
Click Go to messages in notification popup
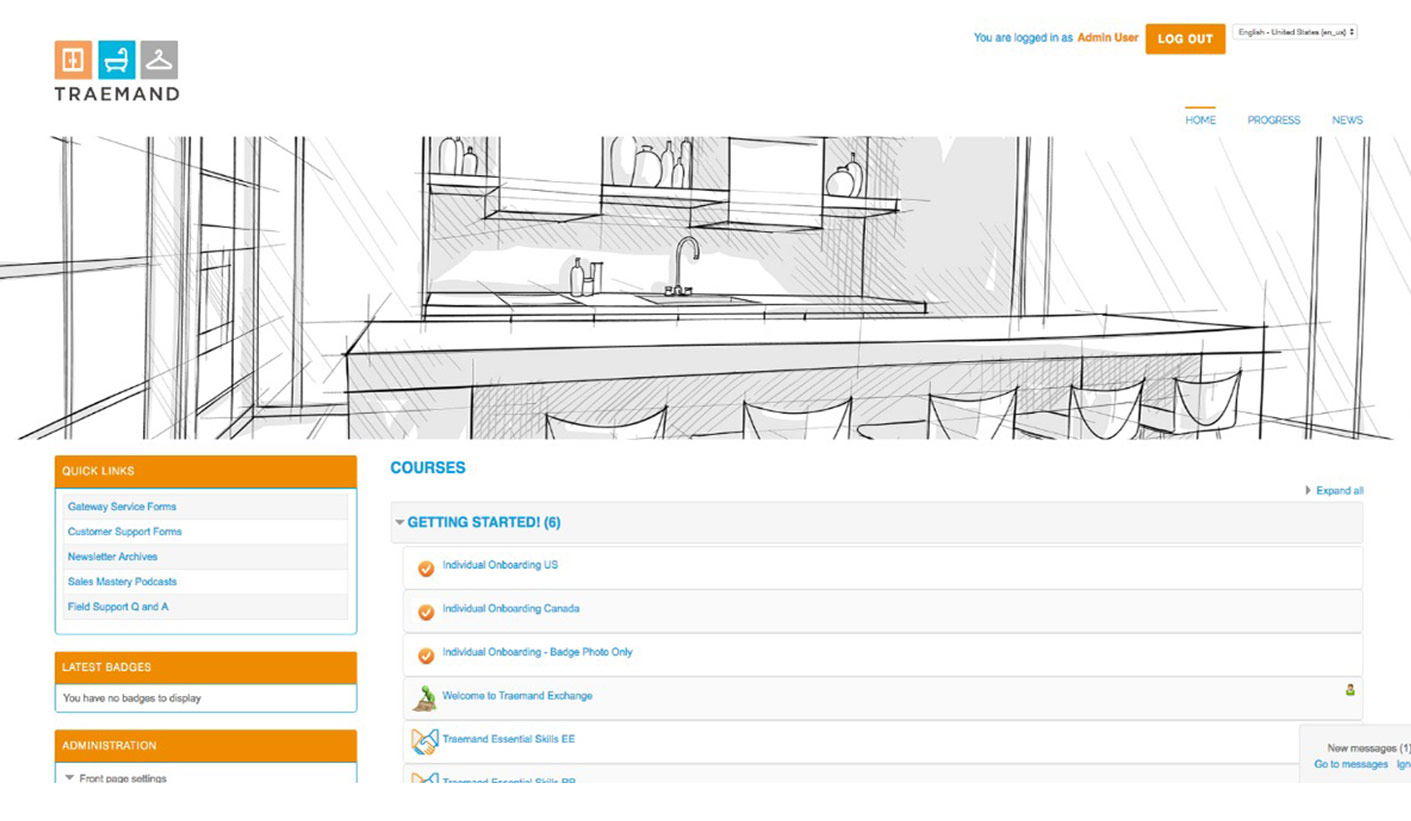coord(1350,764)
